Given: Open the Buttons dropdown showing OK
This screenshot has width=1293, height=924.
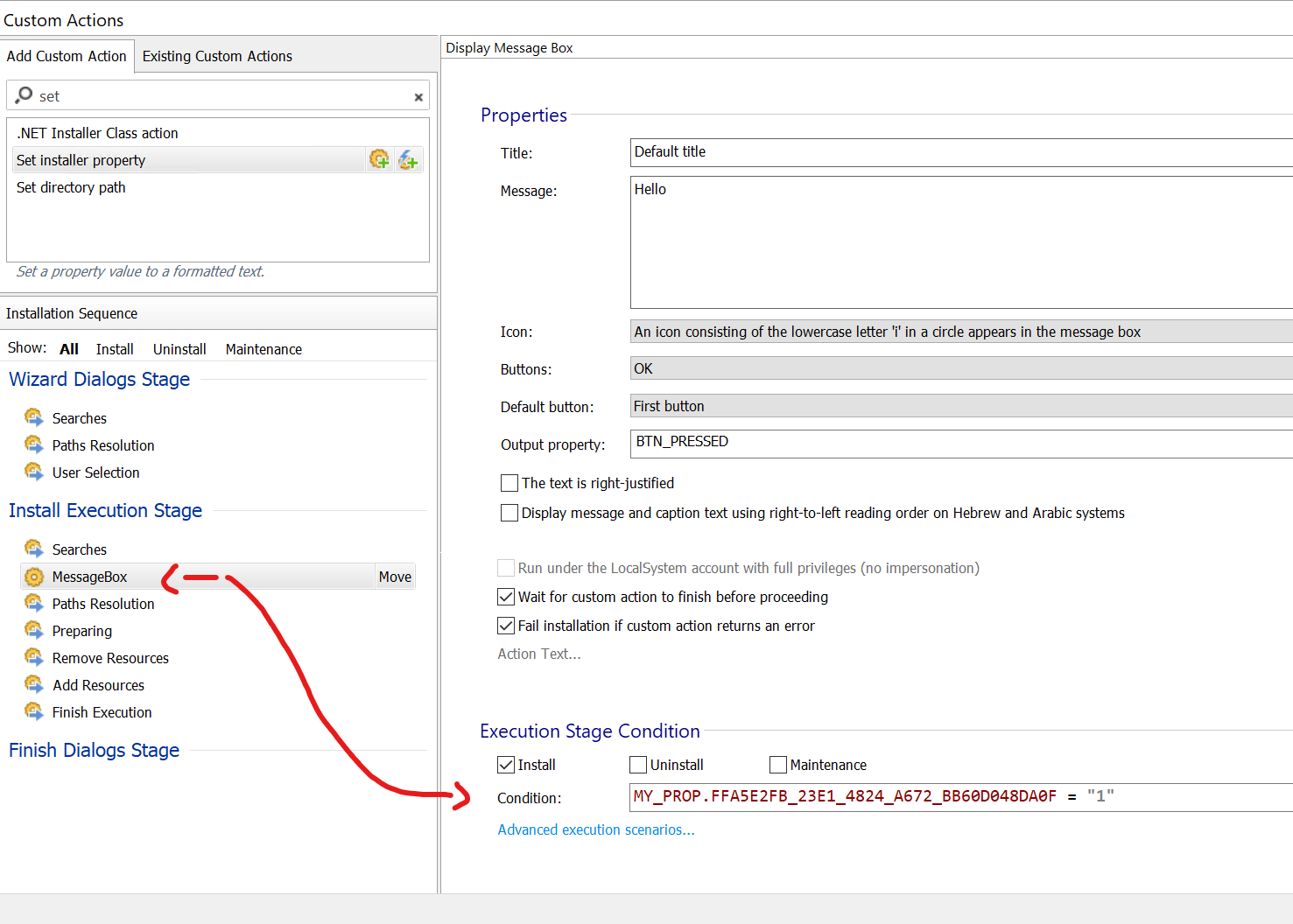Looking at the screenshot, I should [x=960, y=368].
